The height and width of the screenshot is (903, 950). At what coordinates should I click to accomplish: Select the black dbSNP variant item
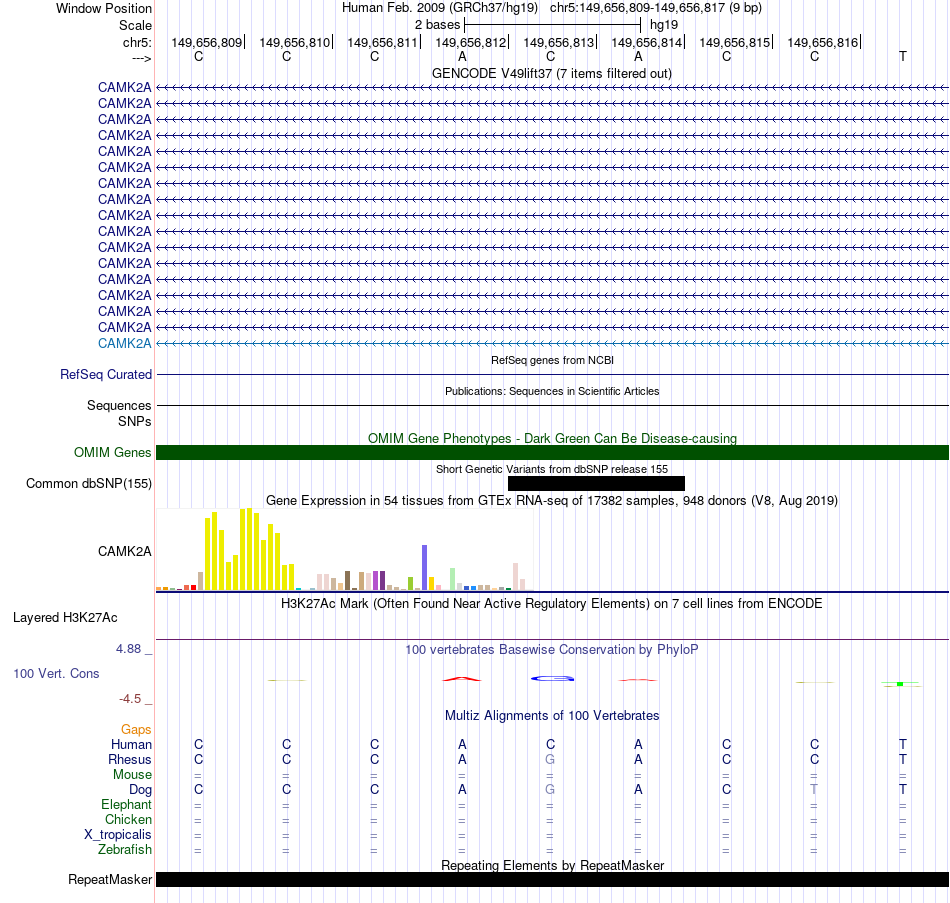click(596, 484)
